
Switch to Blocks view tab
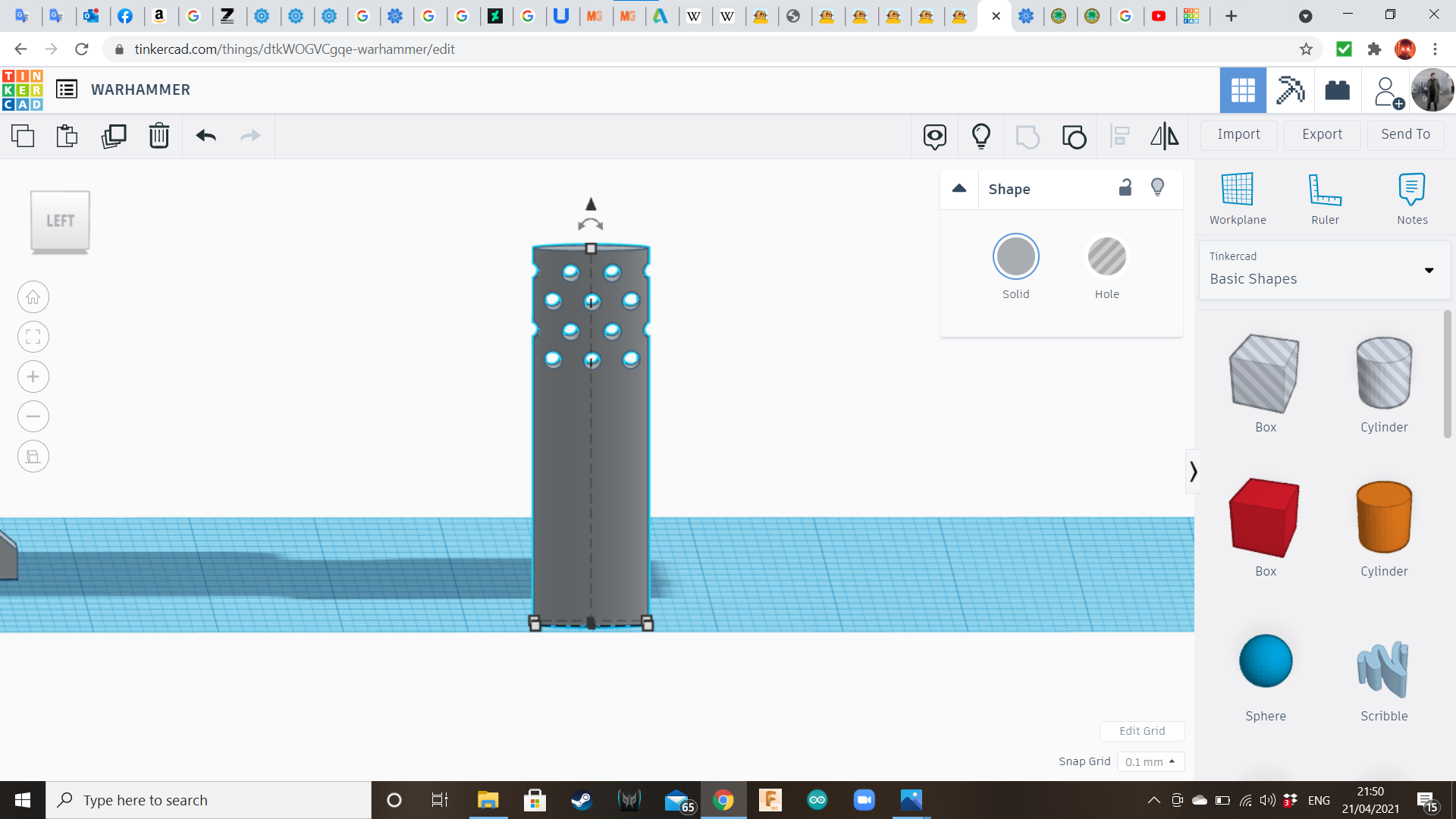[1289, 90]
